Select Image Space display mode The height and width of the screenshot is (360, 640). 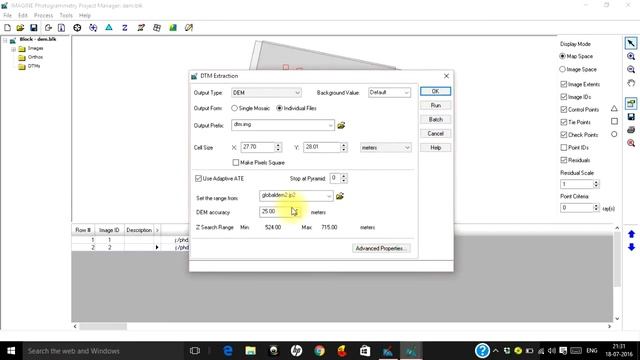pos(562,69)
